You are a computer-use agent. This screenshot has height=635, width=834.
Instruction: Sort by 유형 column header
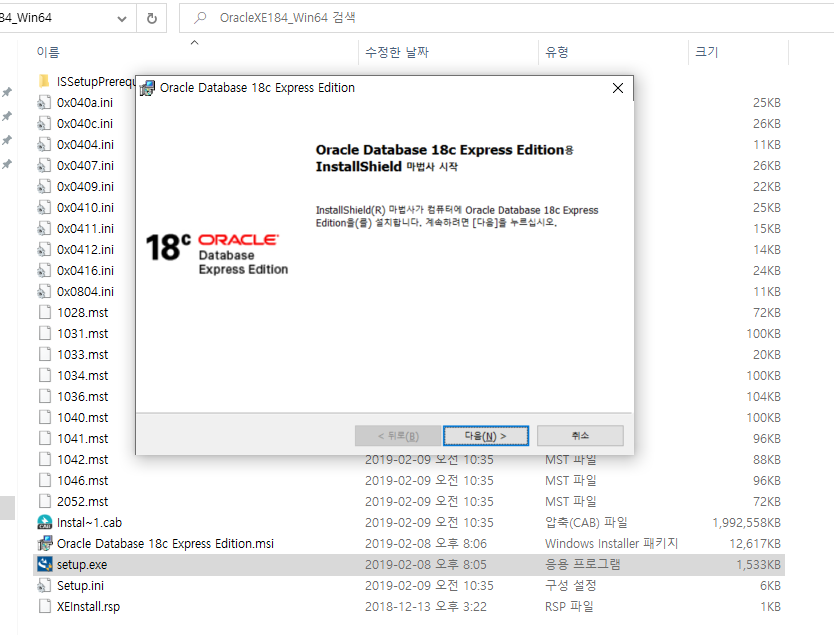557,52
